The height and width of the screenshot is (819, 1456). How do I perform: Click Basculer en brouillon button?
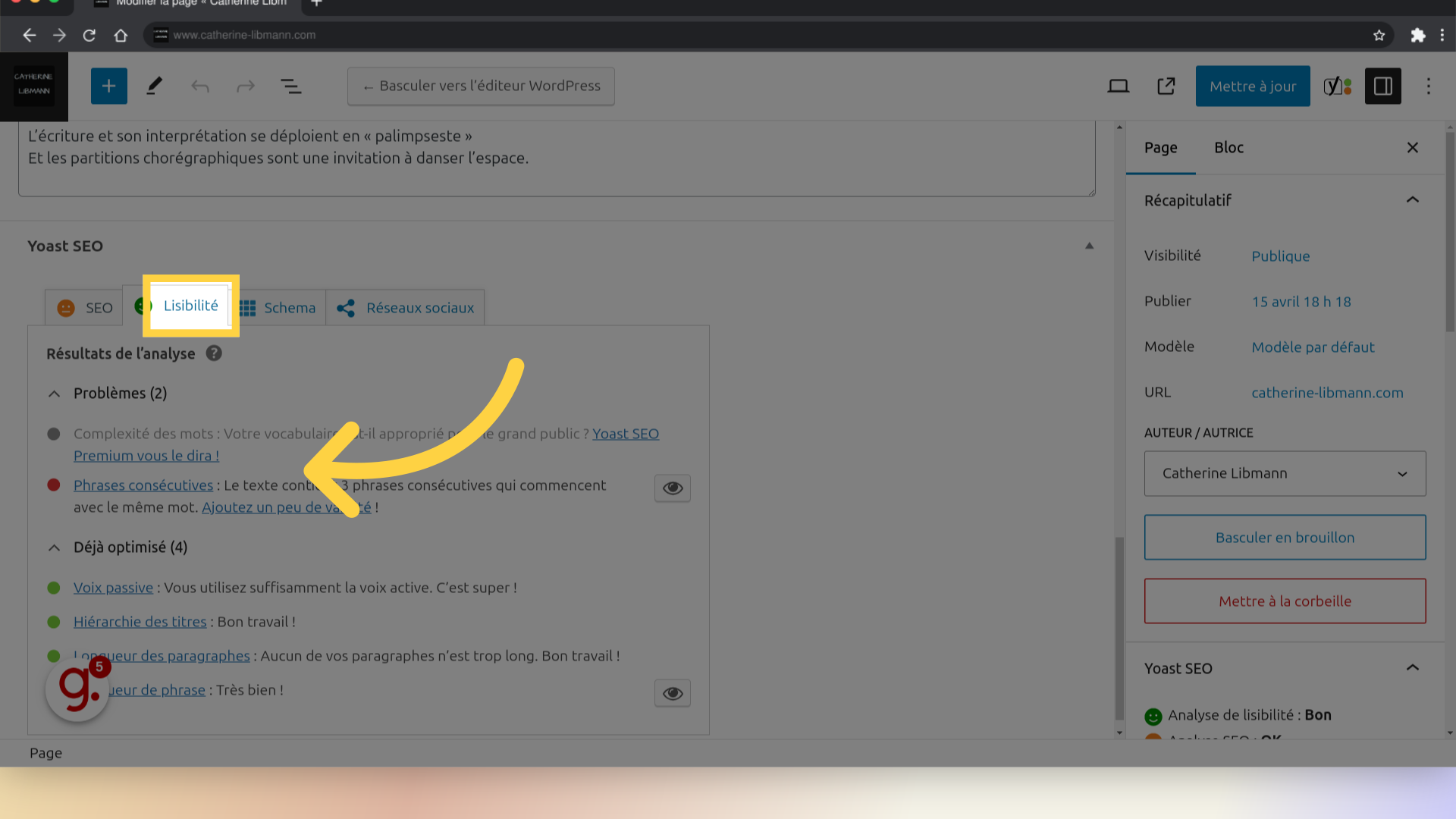tap(1285, 538)
